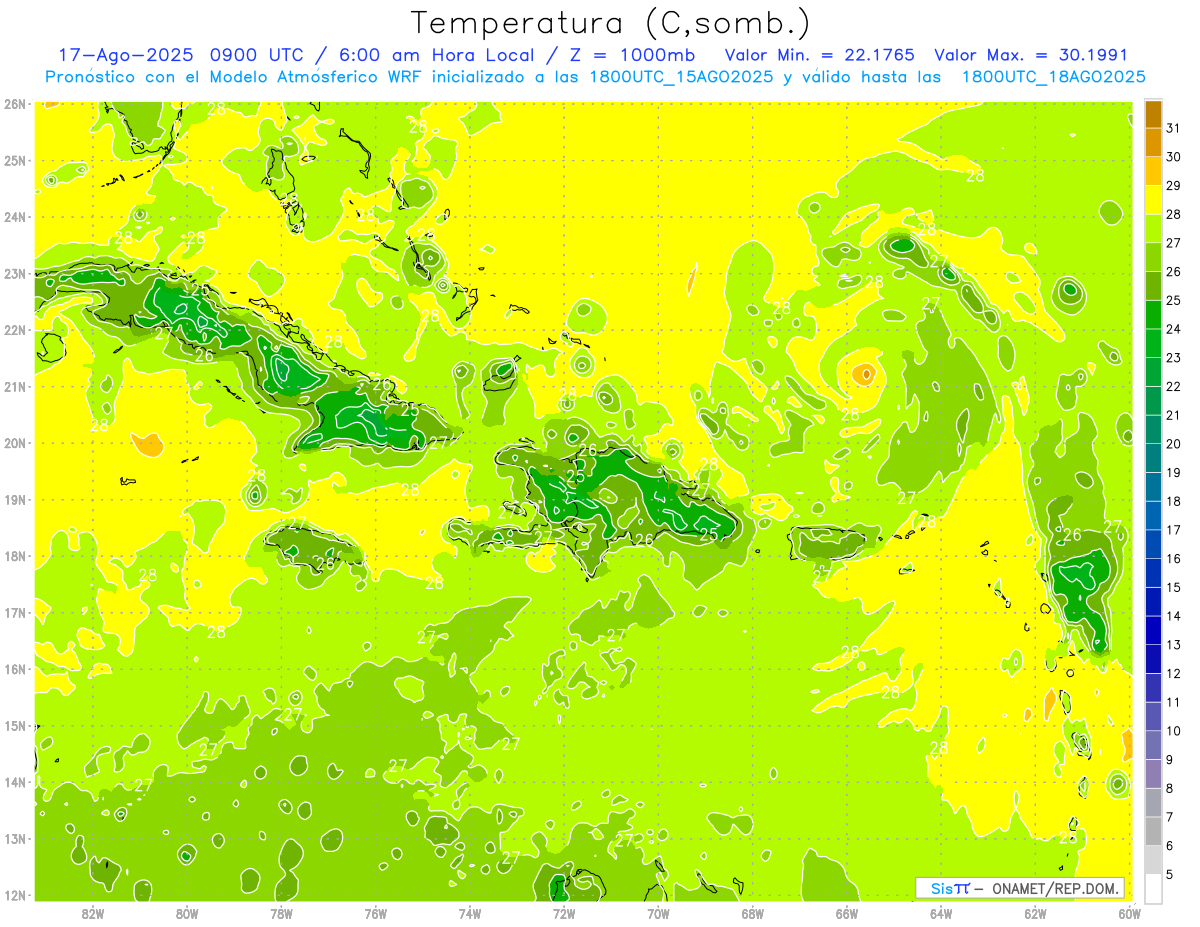The image size is (1200, 927).
Task: Pick the green legend swatch between 23 and 24
Action: (1153, 343)
